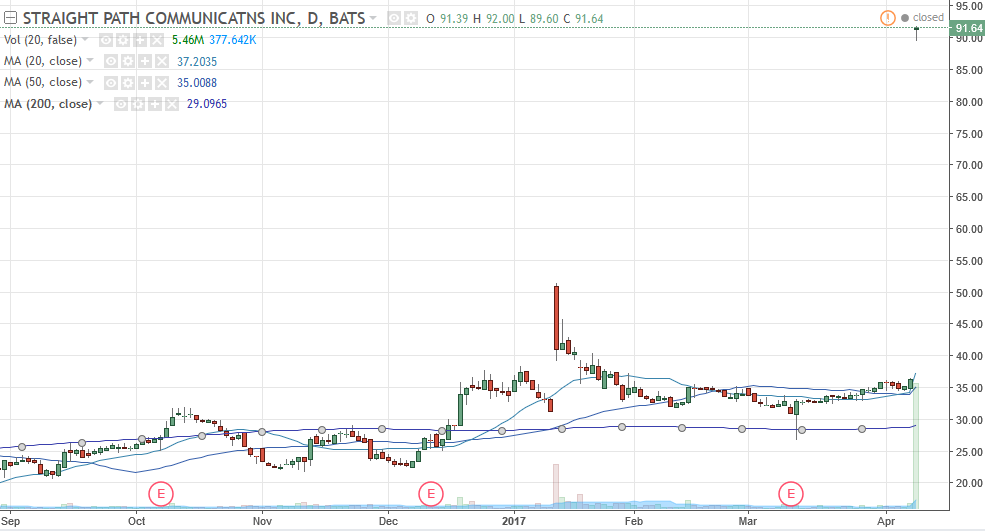Click the 20.00 price axis label
Screen dimensions: 985x531
(969, 483)
